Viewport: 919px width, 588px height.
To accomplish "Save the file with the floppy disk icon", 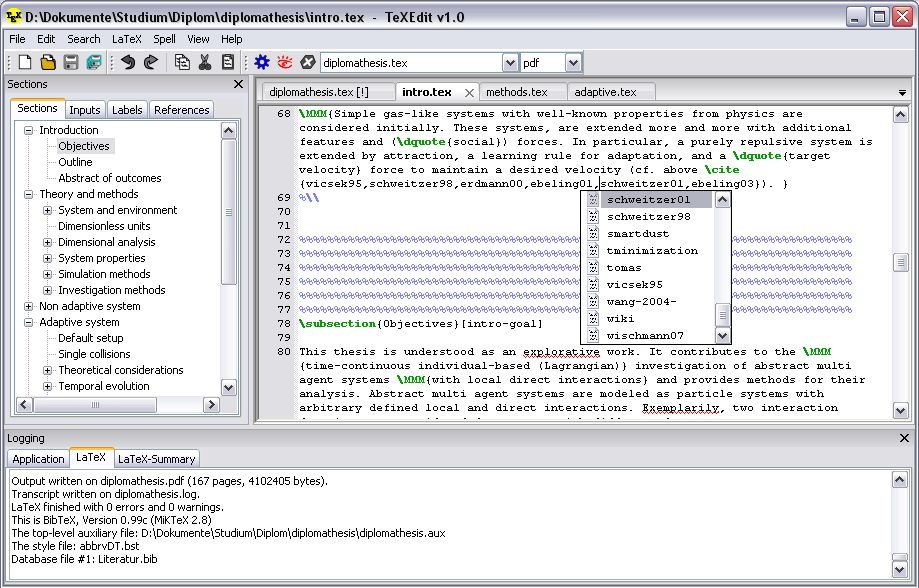I will click(x=71, y=63).
